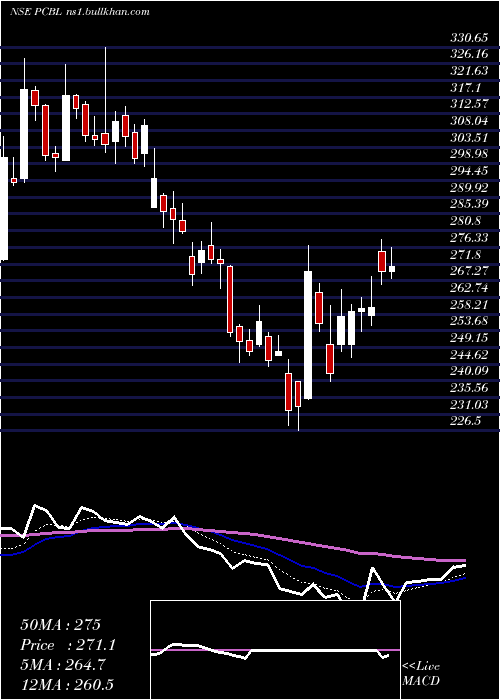Image resolution: width=500 pixels, height=700 pixels.
Task: Click the 253.68 price level label
Action: (469, 321)
